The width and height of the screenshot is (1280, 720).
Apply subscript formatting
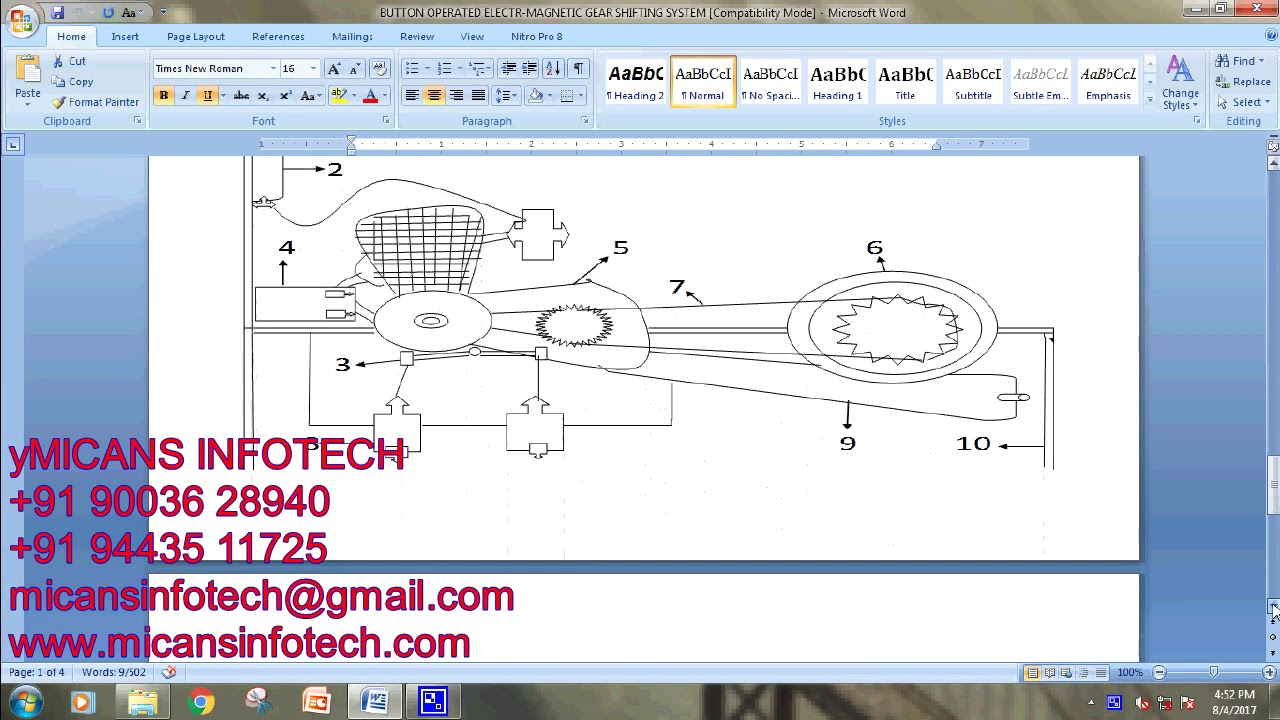(x=263, y=96)
